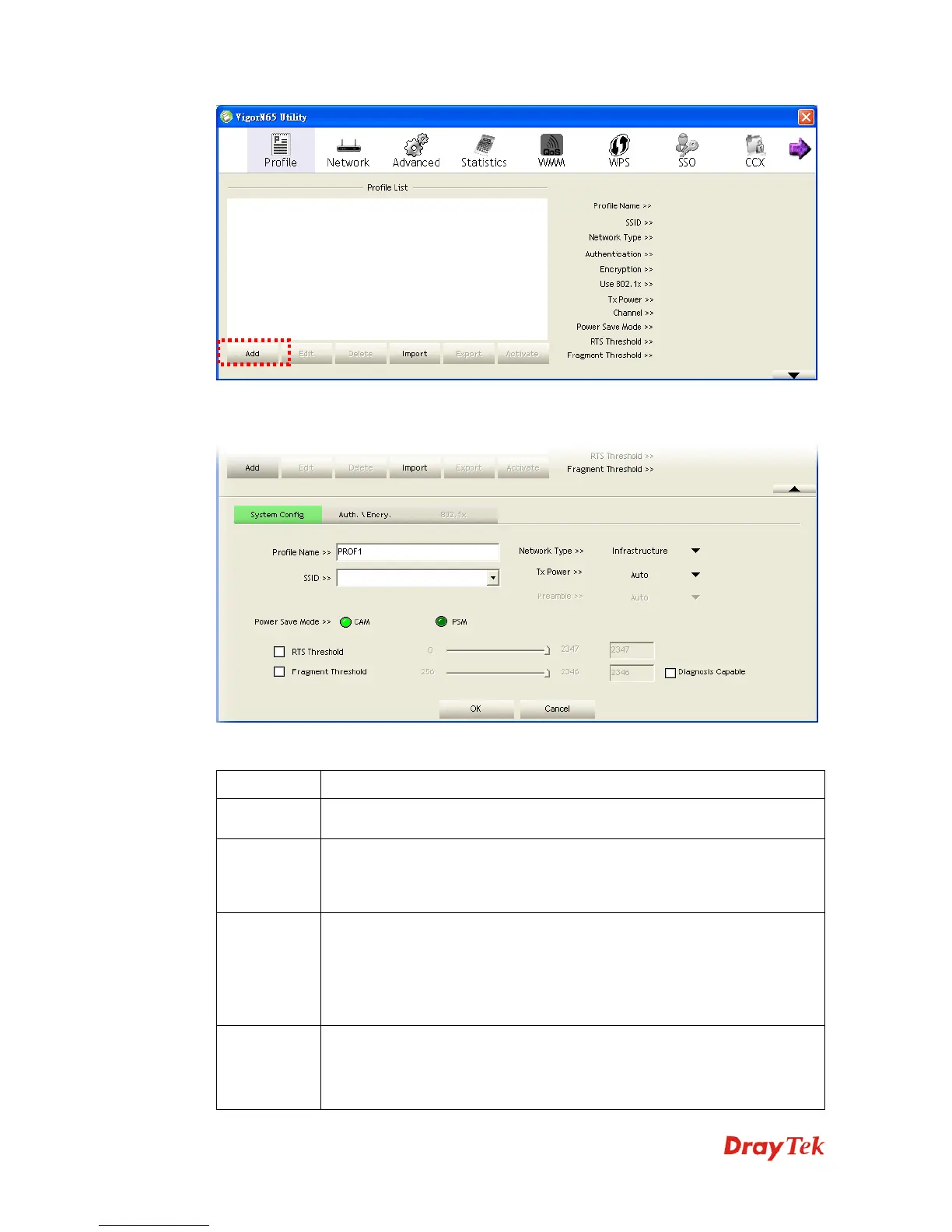Click Add button in lower window

tap(253, 467)
